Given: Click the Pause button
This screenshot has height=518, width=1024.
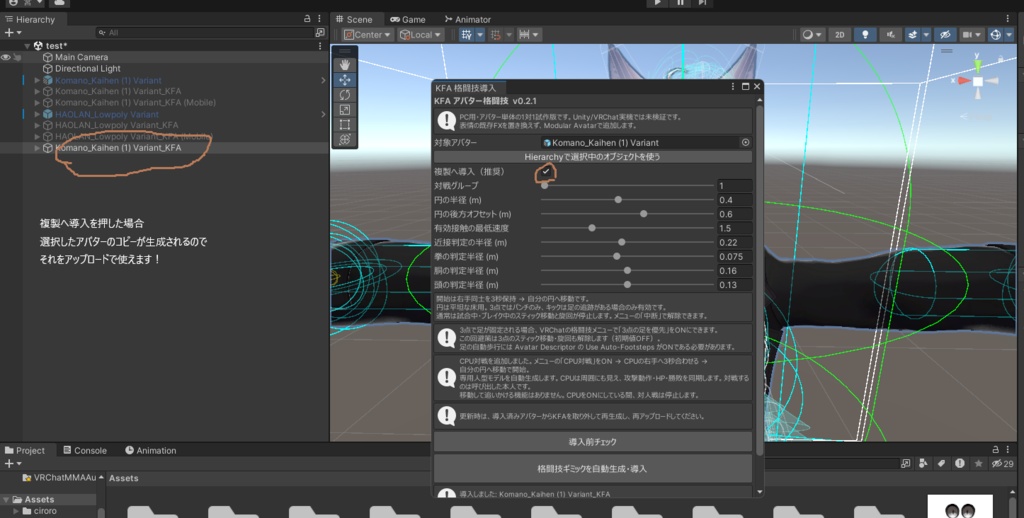Looking at the screenshot, I should click(x=680, y=3).
